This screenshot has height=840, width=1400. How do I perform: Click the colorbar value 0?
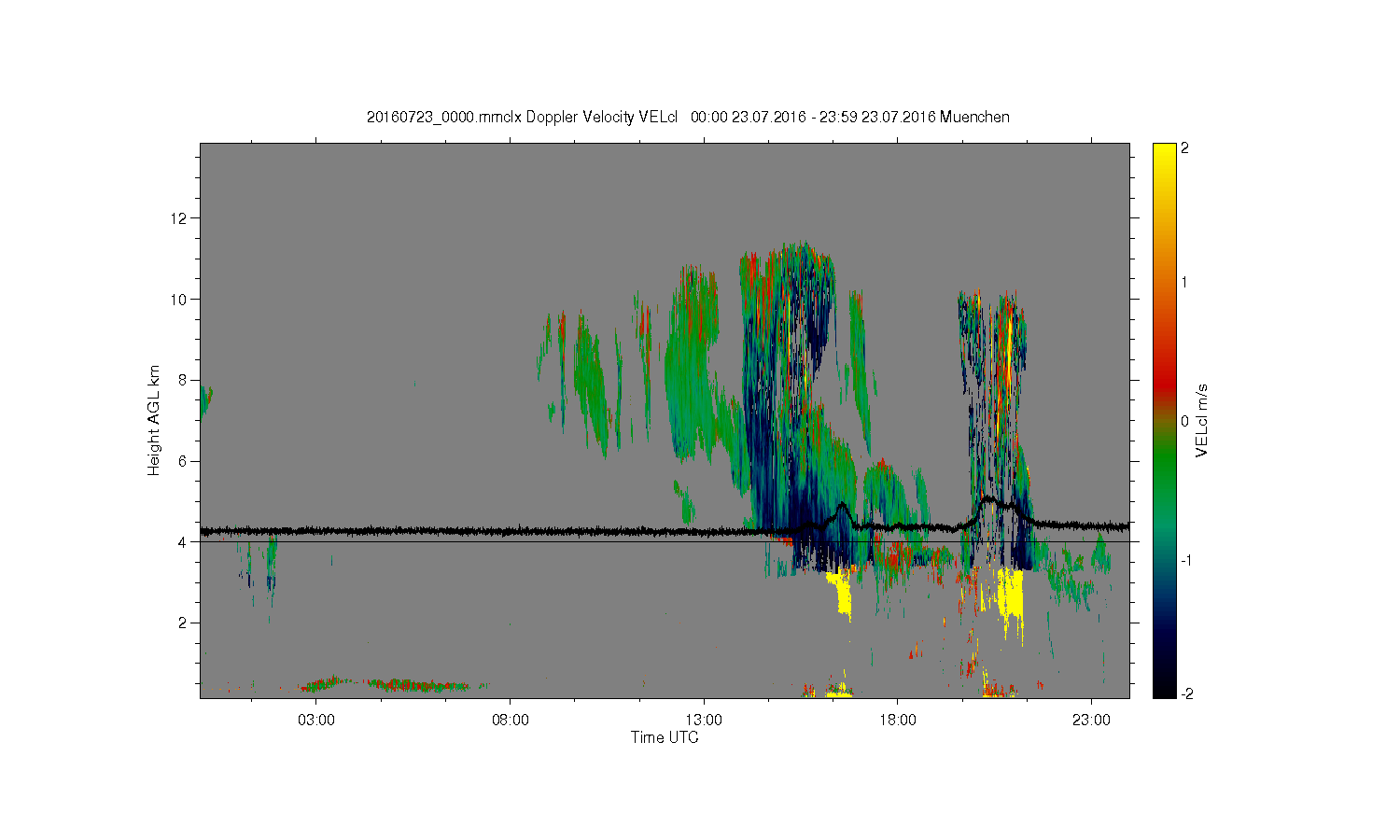pos(1184,421)
